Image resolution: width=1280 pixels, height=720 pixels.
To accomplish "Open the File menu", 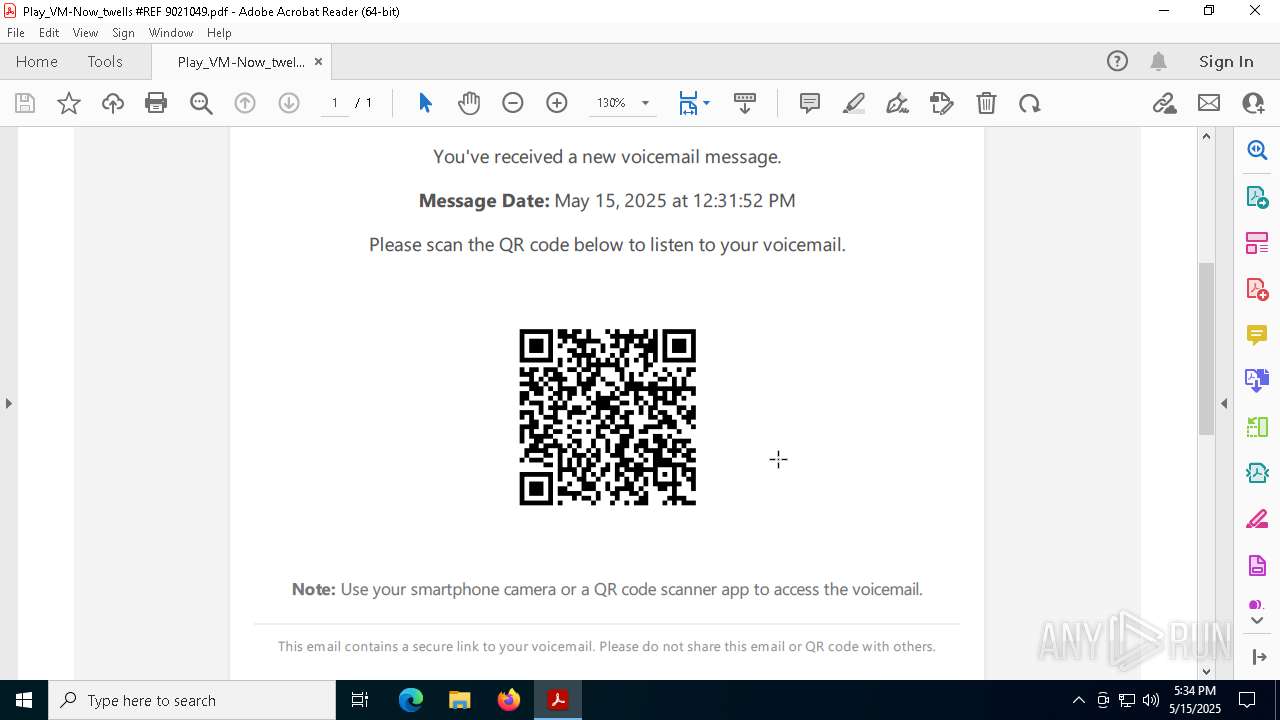I will [16, 32].
